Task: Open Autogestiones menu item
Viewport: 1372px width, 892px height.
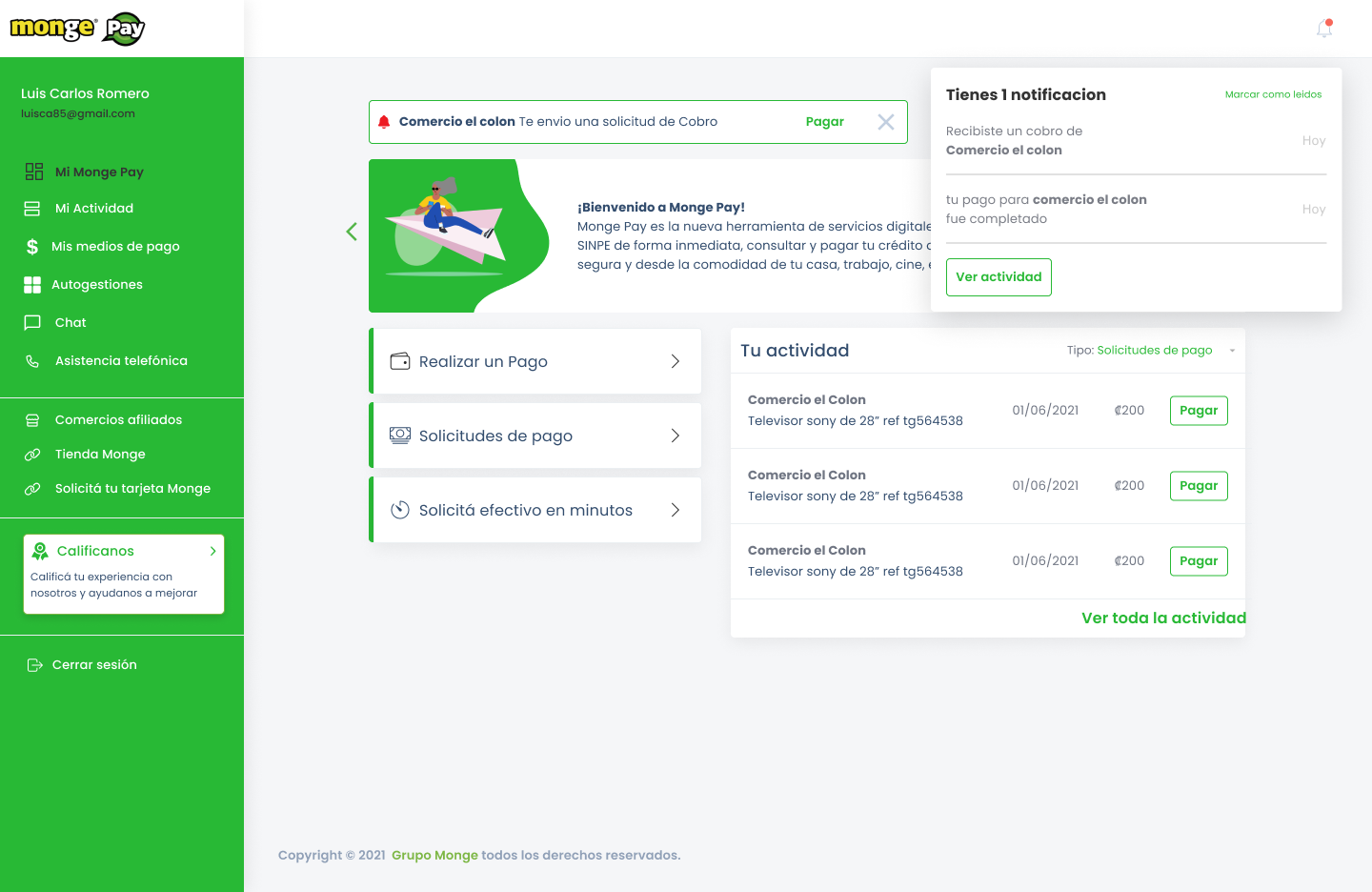Action: coord(97,284)
